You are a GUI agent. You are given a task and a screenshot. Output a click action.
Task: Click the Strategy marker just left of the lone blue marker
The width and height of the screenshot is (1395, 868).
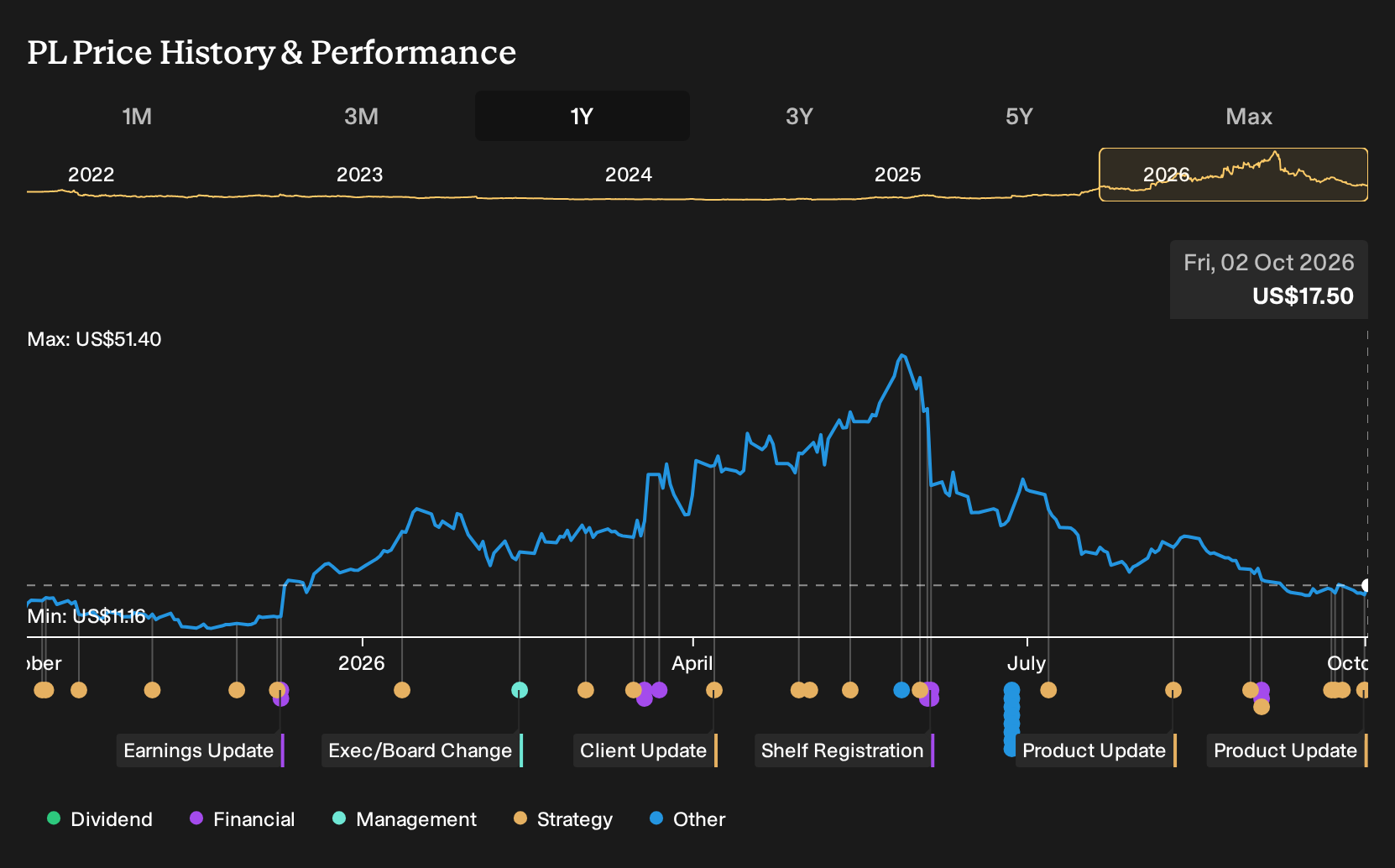[x=850, y=690]
